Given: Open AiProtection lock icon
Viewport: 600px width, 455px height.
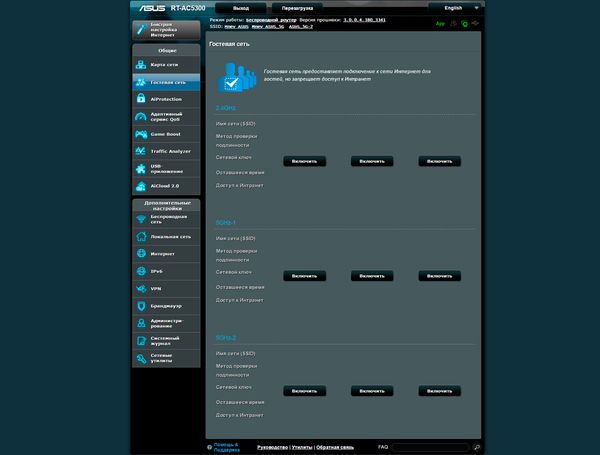Looking at the screenshot, I should coord(141,99).
